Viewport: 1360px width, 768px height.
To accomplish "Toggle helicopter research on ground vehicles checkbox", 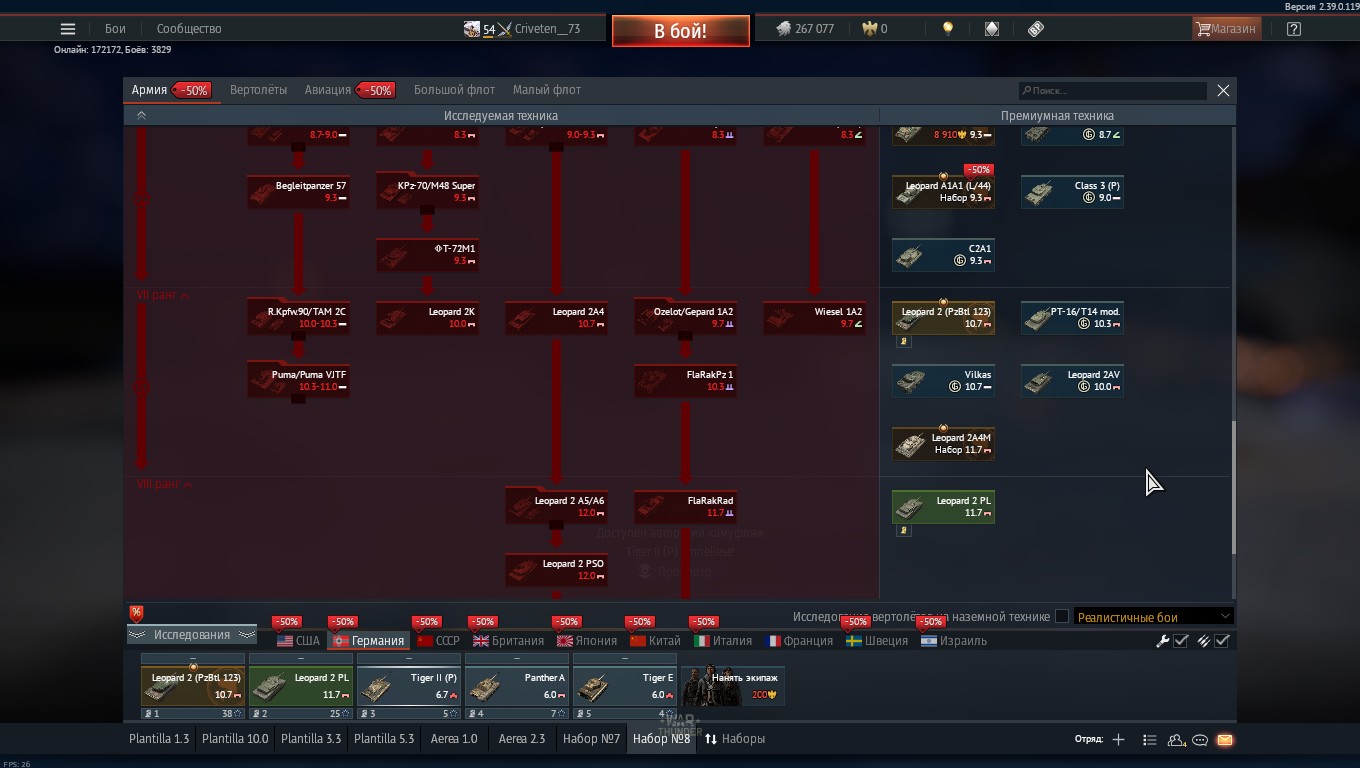I will 1062,617.
